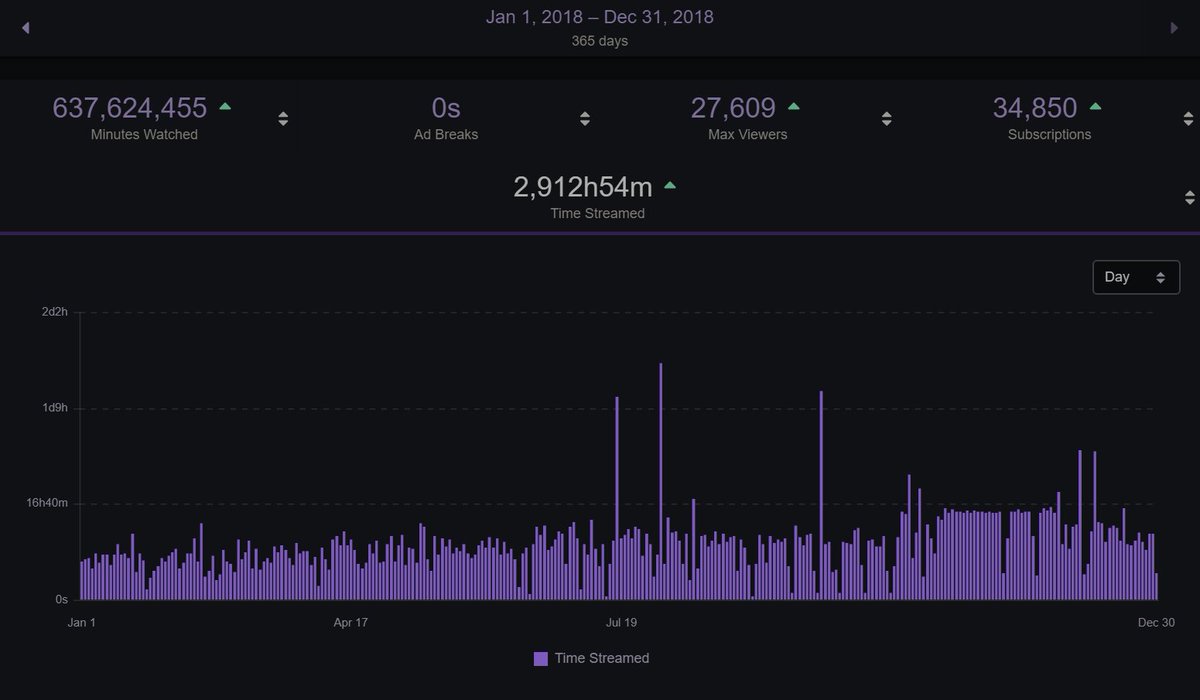1200x700 pixels.
Task: Click the green trend arrow beside Subscriptions
Action: click(x=1095, y=106)
